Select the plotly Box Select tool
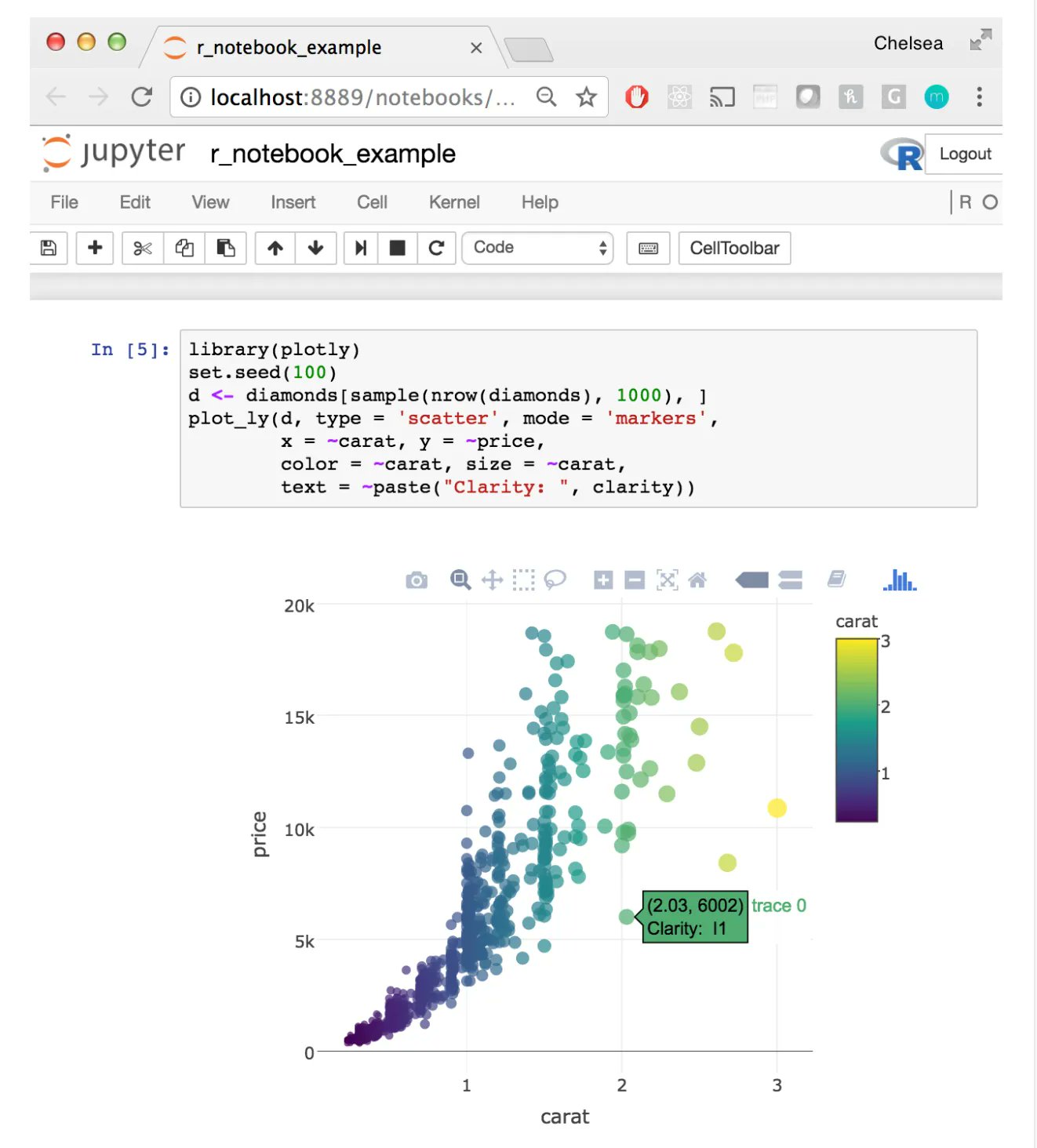The width and height of the screenshot is (1037, 1148). point(523,580)
